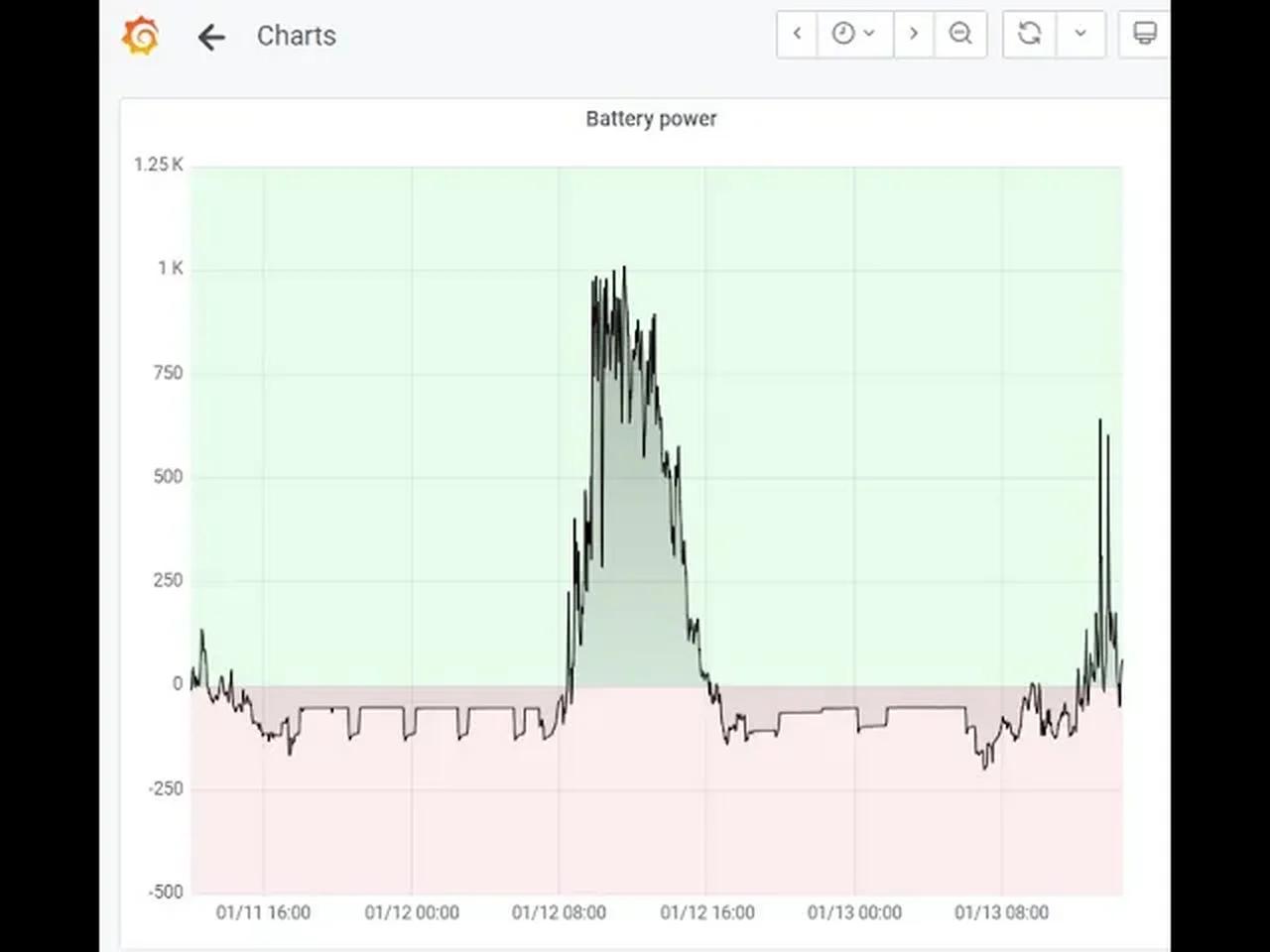Activate cycle view mode with monitor icon
The height and width of the screenshot is (952, 1270).
[x=1143, y=33]
